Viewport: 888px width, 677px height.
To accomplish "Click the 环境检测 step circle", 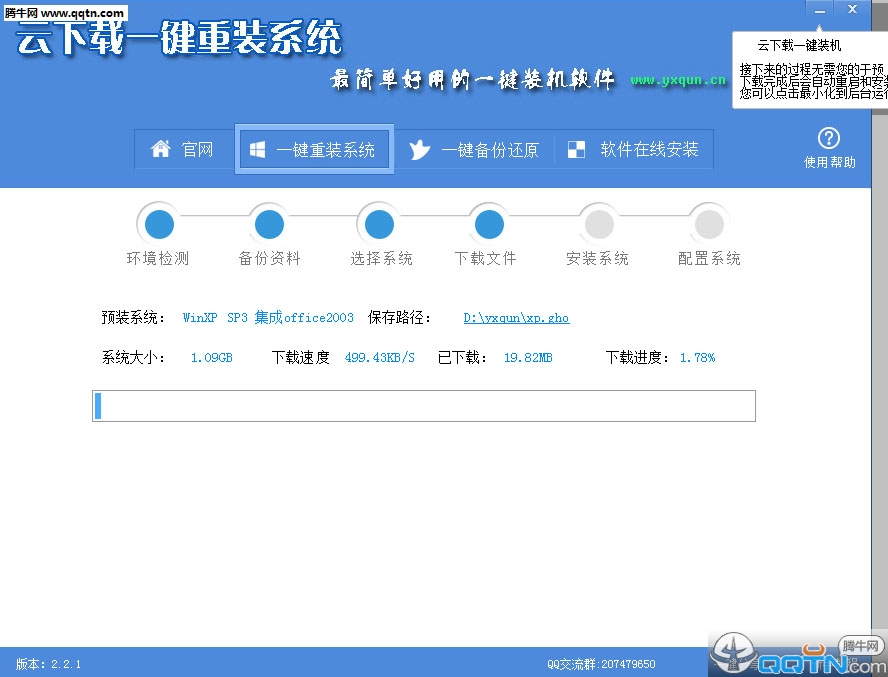I will (157, 223).
